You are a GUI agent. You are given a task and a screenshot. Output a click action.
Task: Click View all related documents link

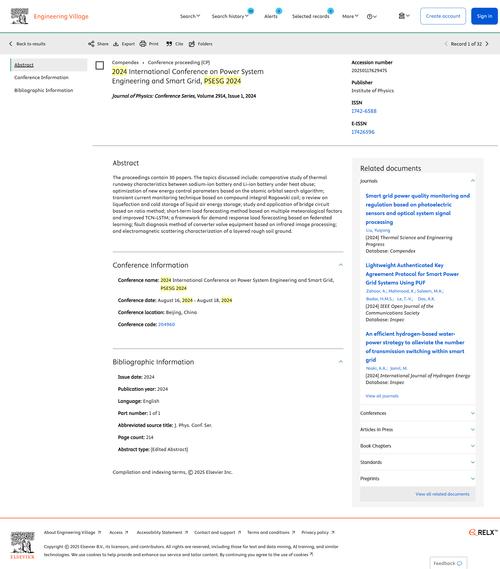pos(442,494)
